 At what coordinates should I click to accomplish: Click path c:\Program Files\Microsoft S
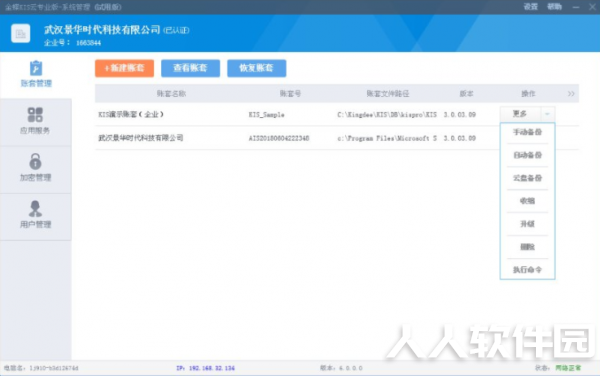(387, 138)
